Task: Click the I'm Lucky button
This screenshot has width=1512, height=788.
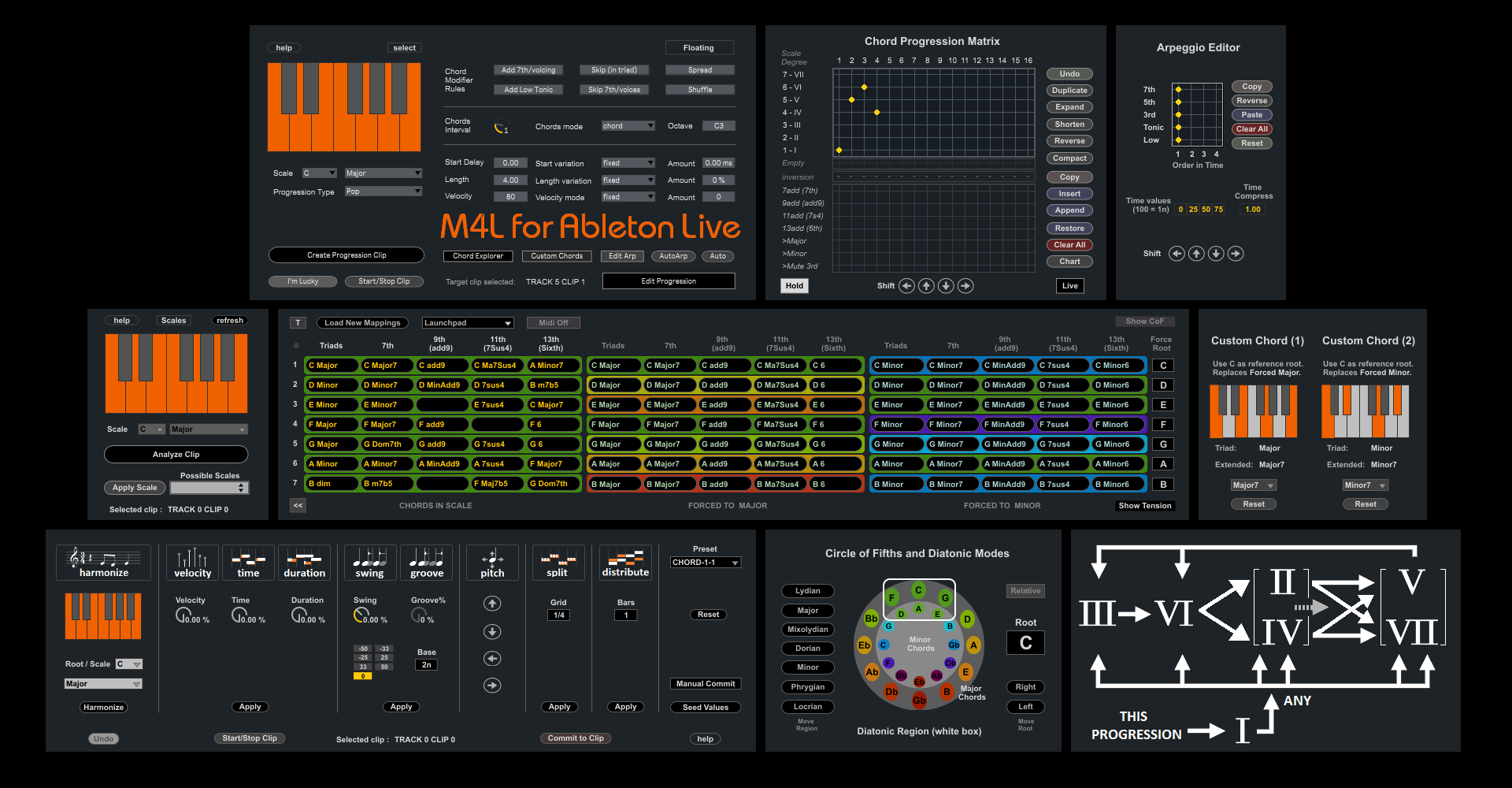Action: click(303, 281)
